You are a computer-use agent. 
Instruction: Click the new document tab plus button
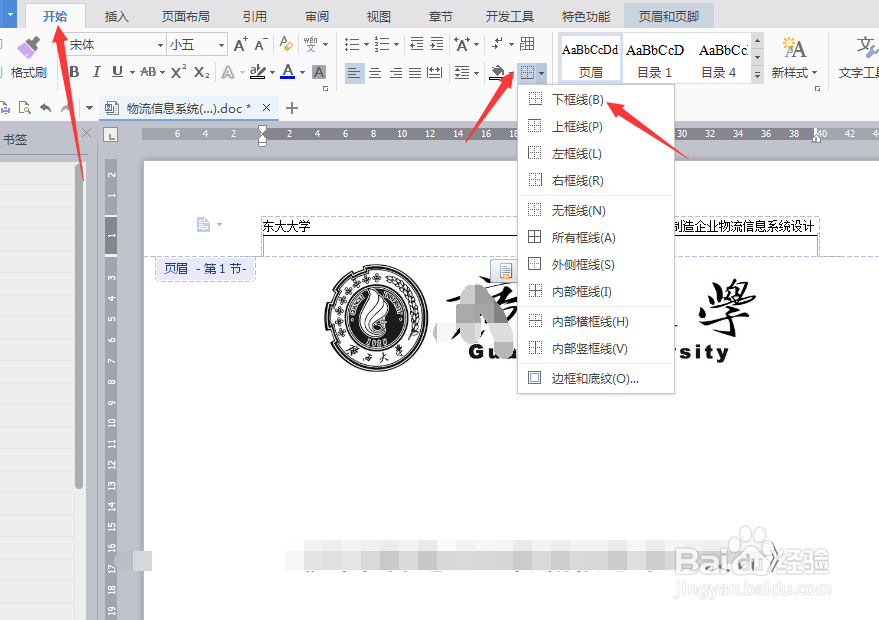[x=292, y=108]
